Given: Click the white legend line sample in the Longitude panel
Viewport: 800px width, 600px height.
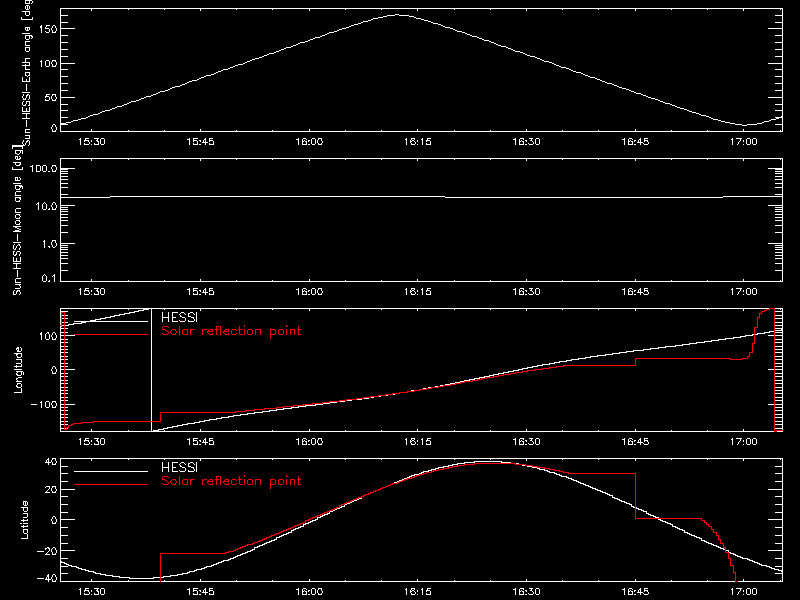Looking at the screenshot, I should point(111,321).
